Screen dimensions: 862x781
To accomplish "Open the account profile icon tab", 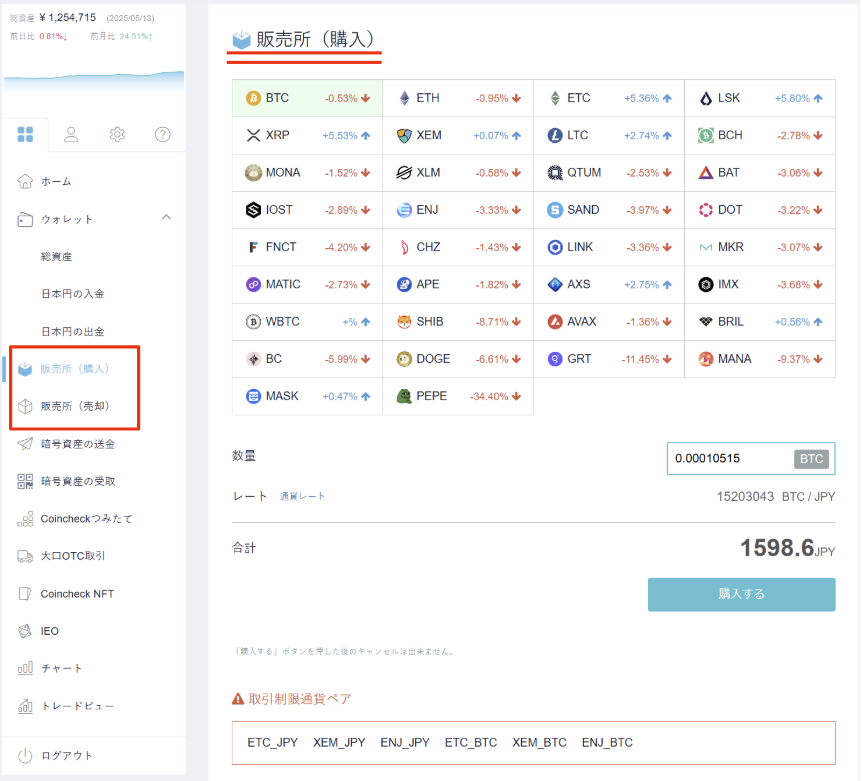I will (x=71, y=134).
